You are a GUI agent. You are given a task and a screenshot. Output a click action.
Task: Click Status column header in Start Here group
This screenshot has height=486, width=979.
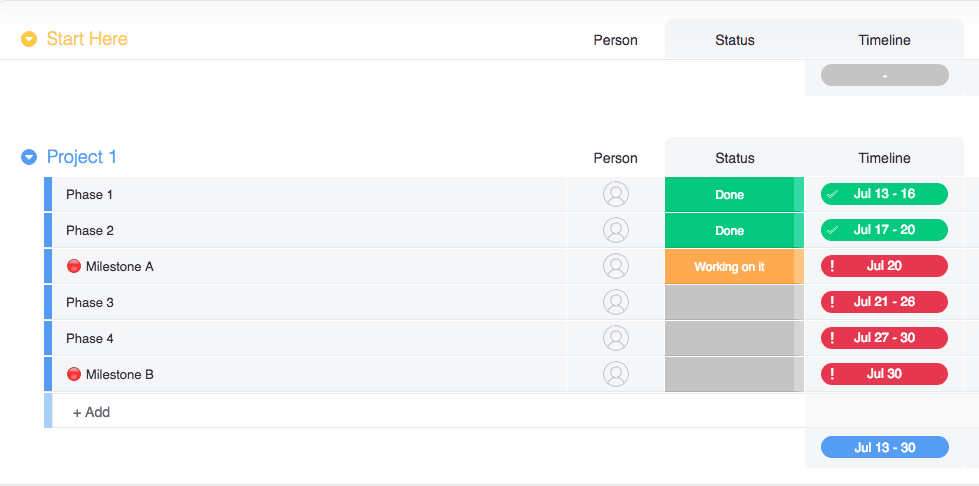734,41
